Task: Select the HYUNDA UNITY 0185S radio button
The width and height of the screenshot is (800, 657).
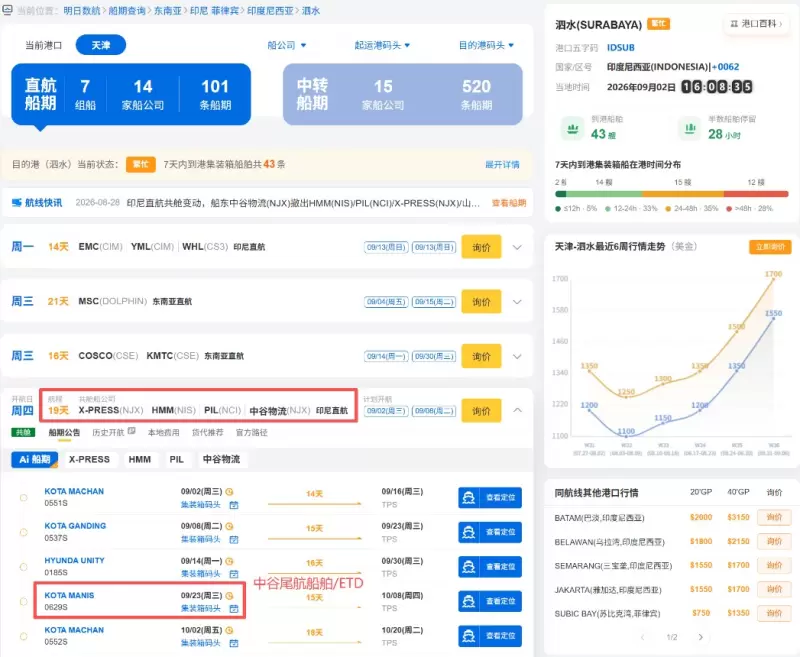Action: pos(23,567)
